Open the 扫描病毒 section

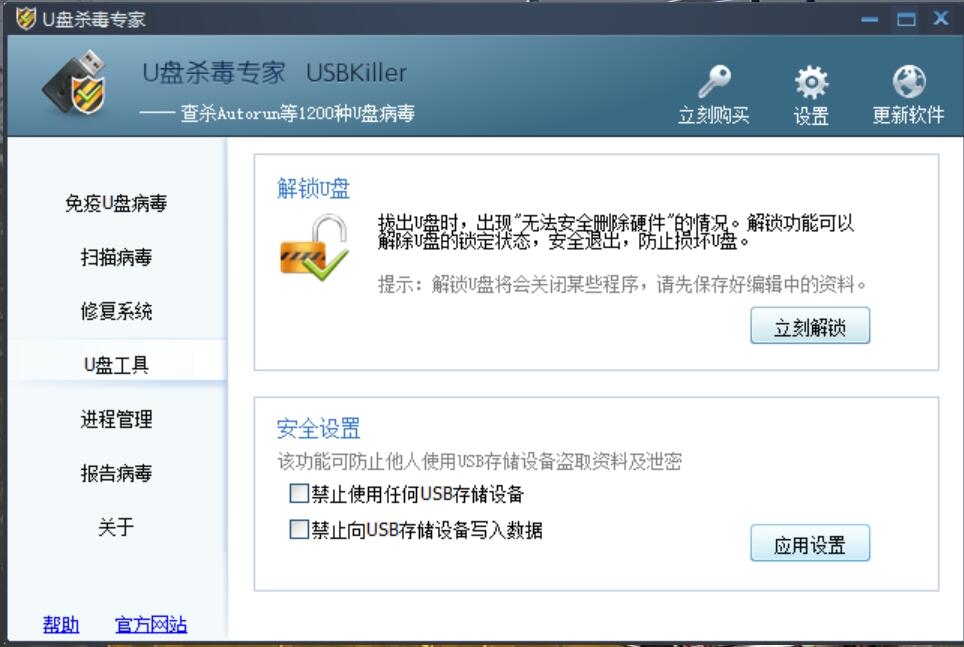click(x=116, y=257)
